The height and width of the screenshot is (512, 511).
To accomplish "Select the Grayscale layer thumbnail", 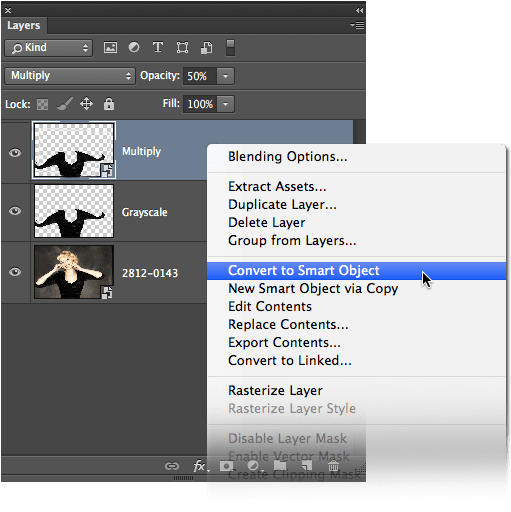I will pyautogui.click(x=74, y=211).
